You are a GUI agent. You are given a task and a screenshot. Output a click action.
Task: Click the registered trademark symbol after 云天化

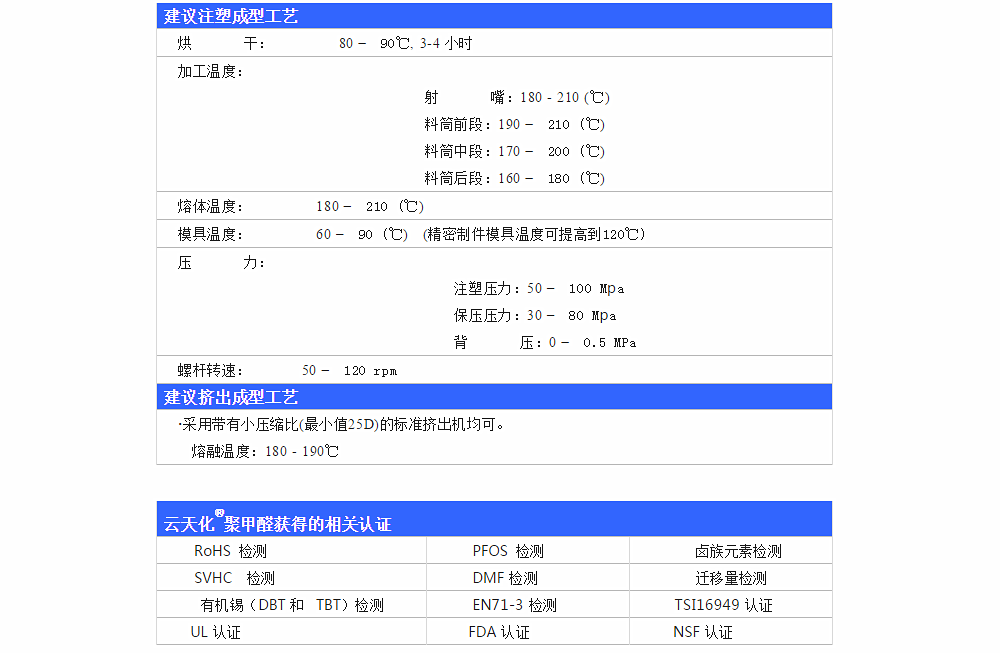coord(219,513)
